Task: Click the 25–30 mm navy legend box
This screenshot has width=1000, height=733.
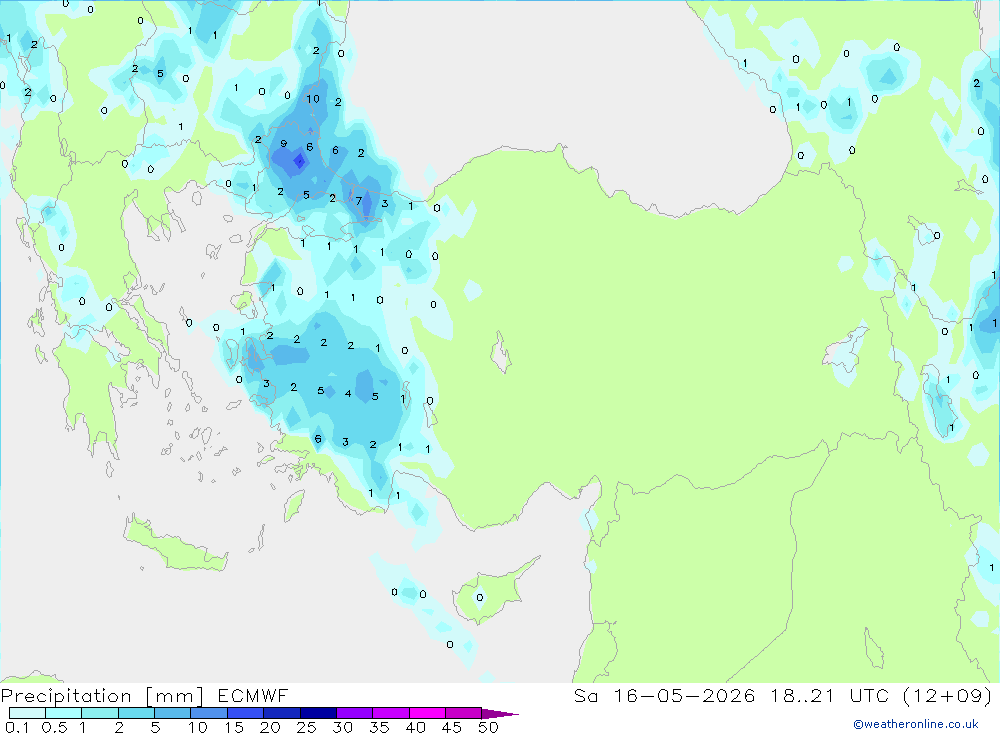Action: click(x=318, y=713)
